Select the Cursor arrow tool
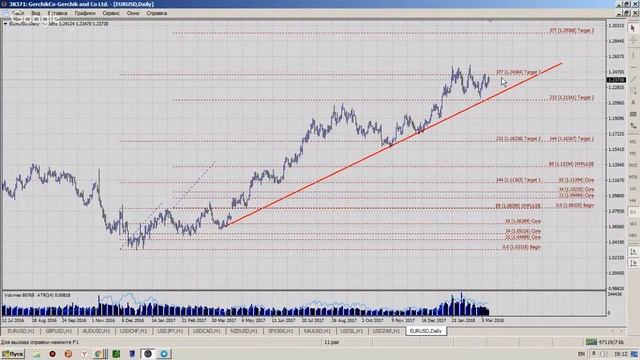The height and width of the screenshot is (360, 640). [633, 28]
